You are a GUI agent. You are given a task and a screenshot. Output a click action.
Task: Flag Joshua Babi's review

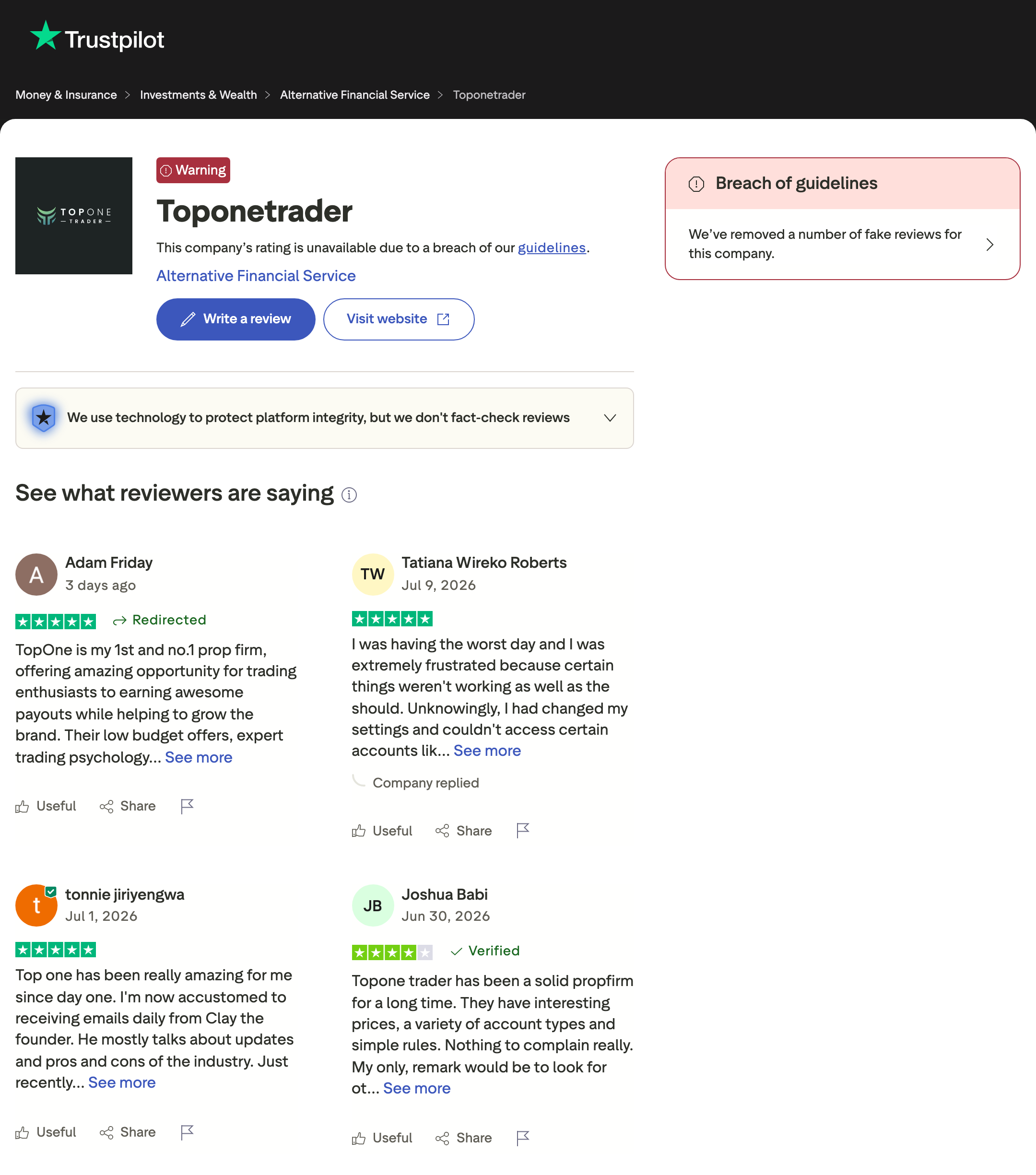pyautogui.click(x=523, y=1138)
